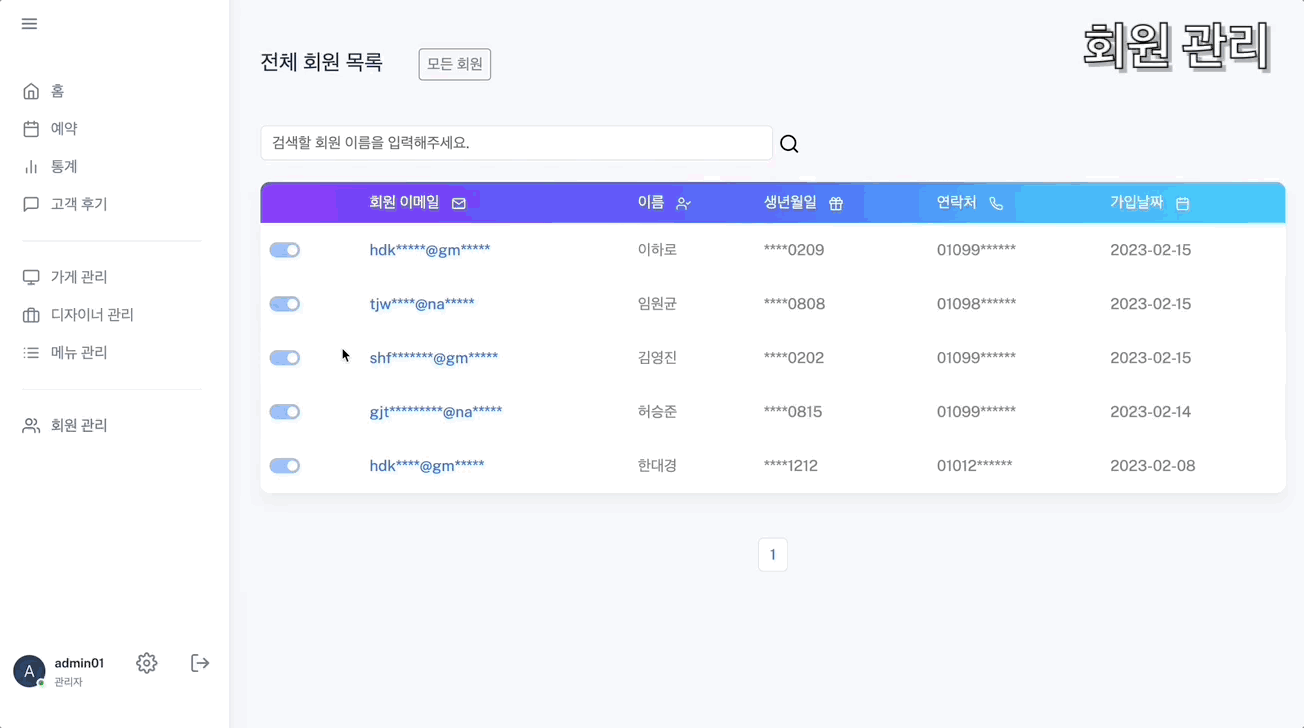This screenshot has height=728, width=1304.
Task: Click the briefcase icon beside 디자이너 관리
Action: click(31, 315)
